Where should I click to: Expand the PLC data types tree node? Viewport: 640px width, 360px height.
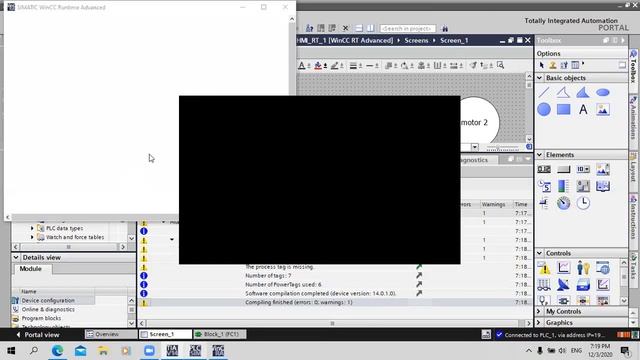(x=32, y=228)
